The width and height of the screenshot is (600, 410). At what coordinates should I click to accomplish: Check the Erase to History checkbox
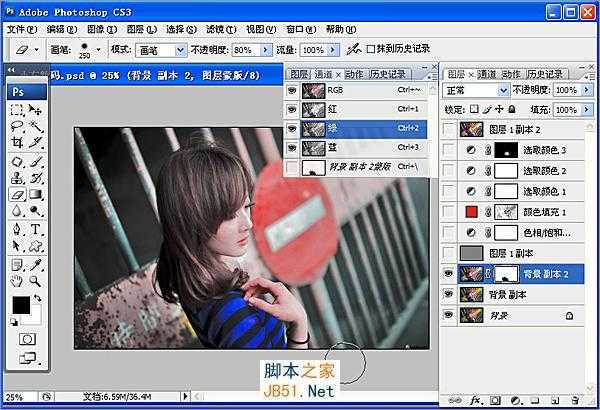coord(371,49)
